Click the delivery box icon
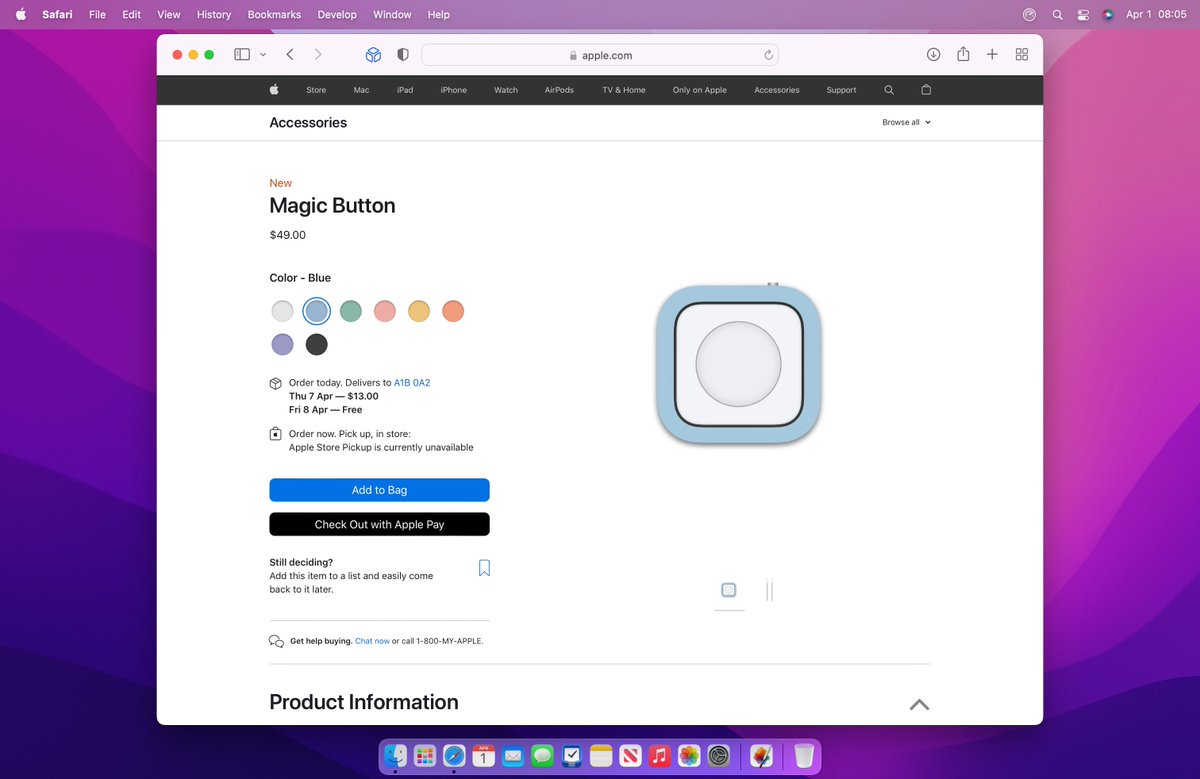Viewport: 1200px width, 779px height. (276, 384)
